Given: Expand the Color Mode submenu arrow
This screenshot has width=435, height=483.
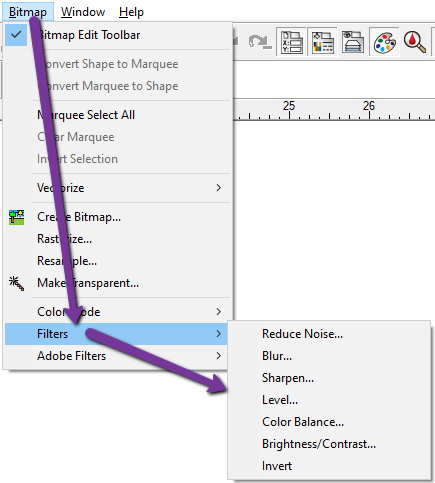Looking at the screenshot, I should tap(219, 312).
